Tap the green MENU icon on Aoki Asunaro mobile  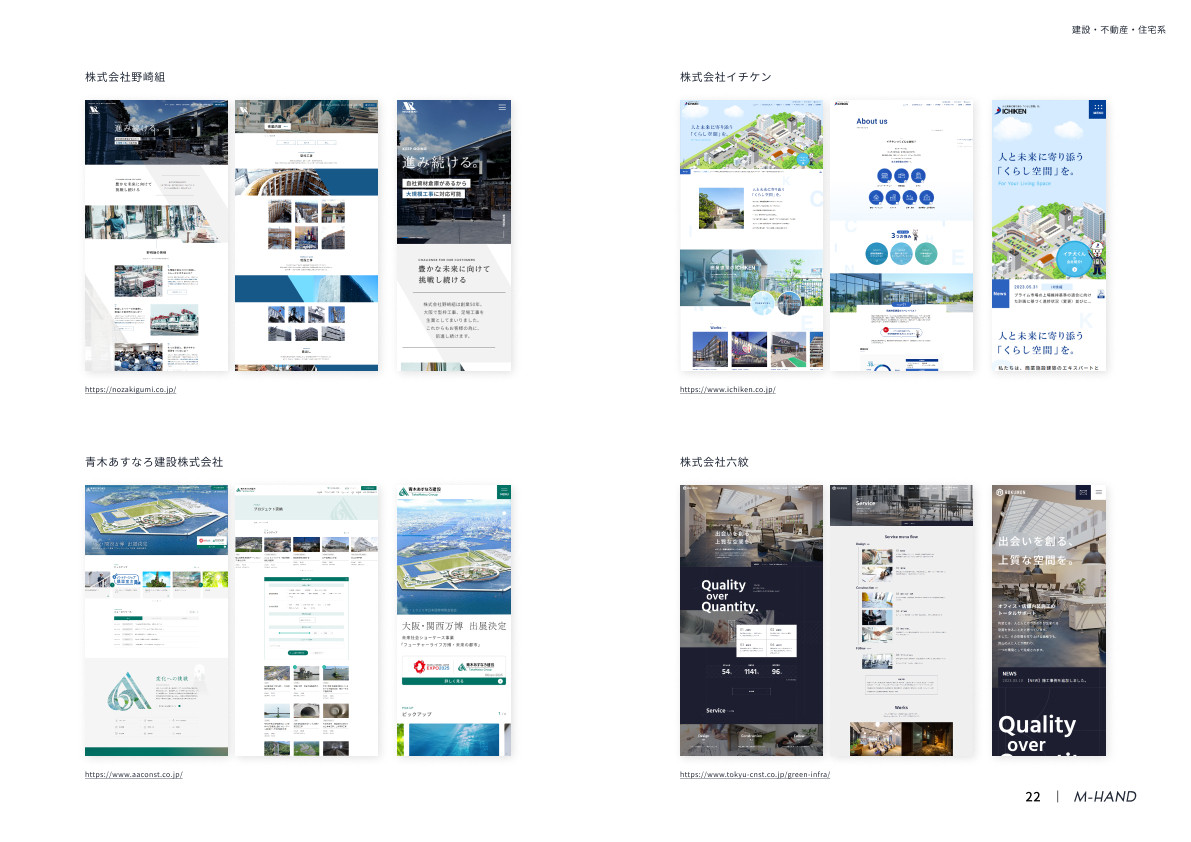click(503, 492)
